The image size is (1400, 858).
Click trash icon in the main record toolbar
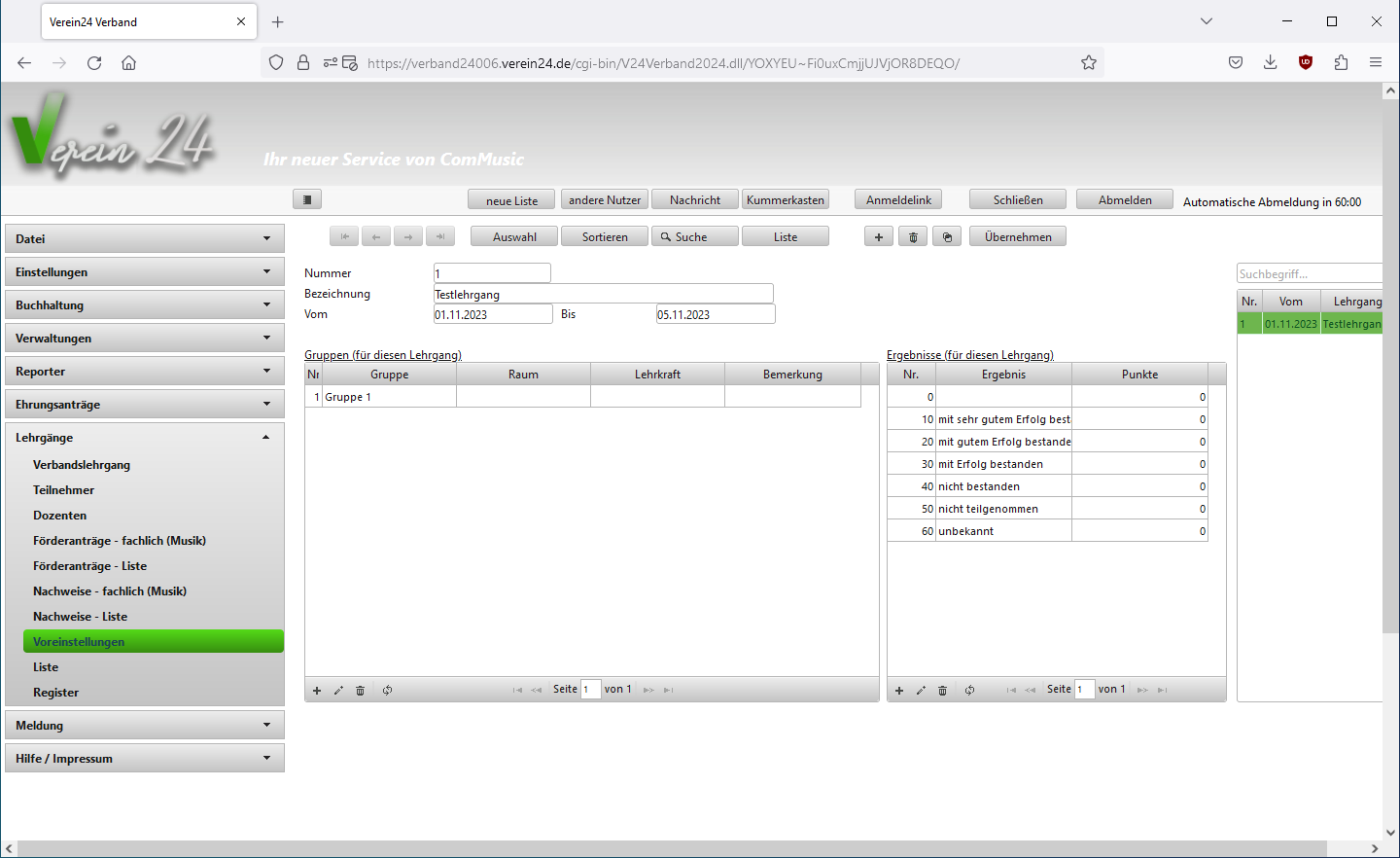(x=912, y=236)
